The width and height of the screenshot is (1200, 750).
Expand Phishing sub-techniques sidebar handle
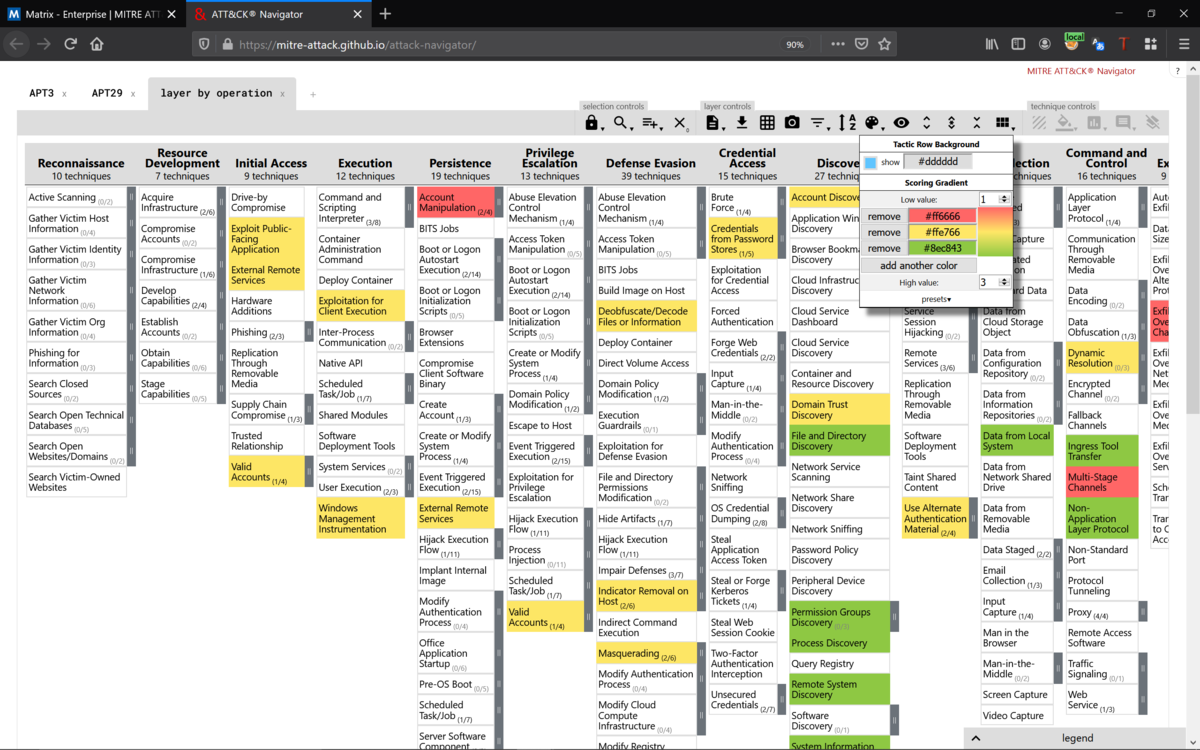[x=309, y=333]
